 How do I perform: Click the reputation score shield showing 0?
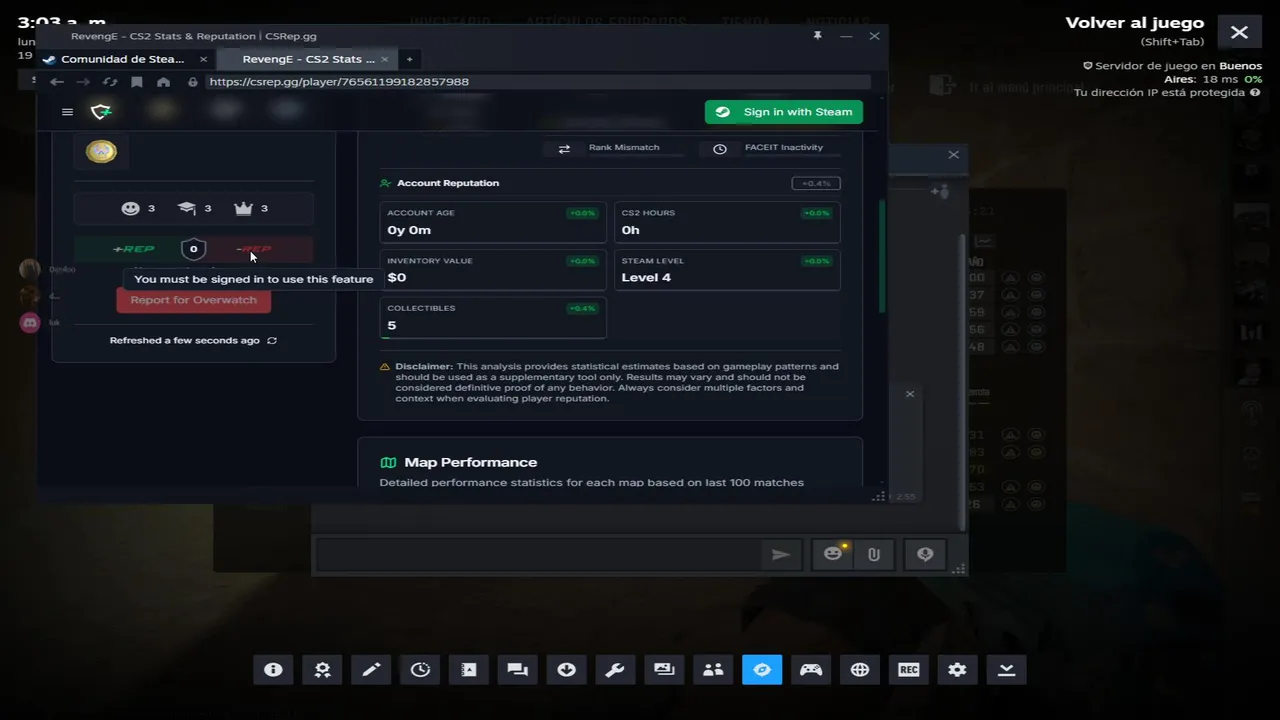pos(194,249)
